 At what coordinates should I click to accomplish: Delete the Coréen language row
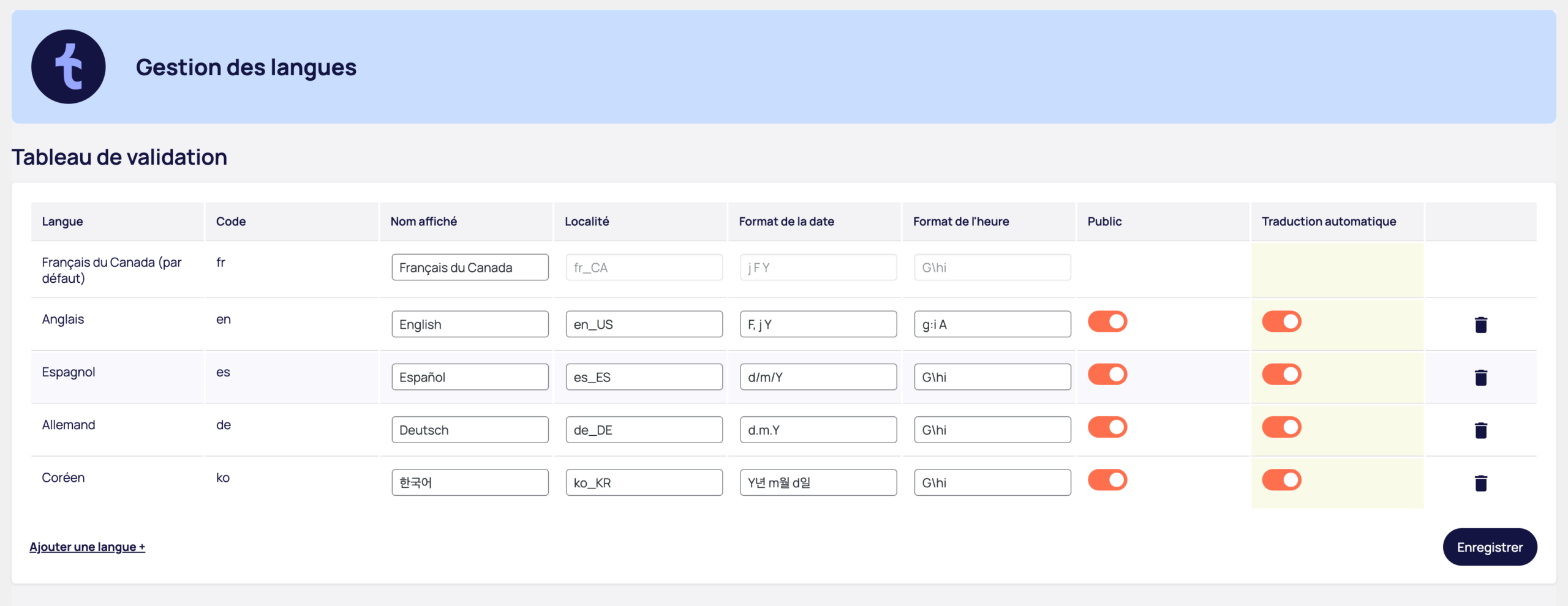[1482, 483]
